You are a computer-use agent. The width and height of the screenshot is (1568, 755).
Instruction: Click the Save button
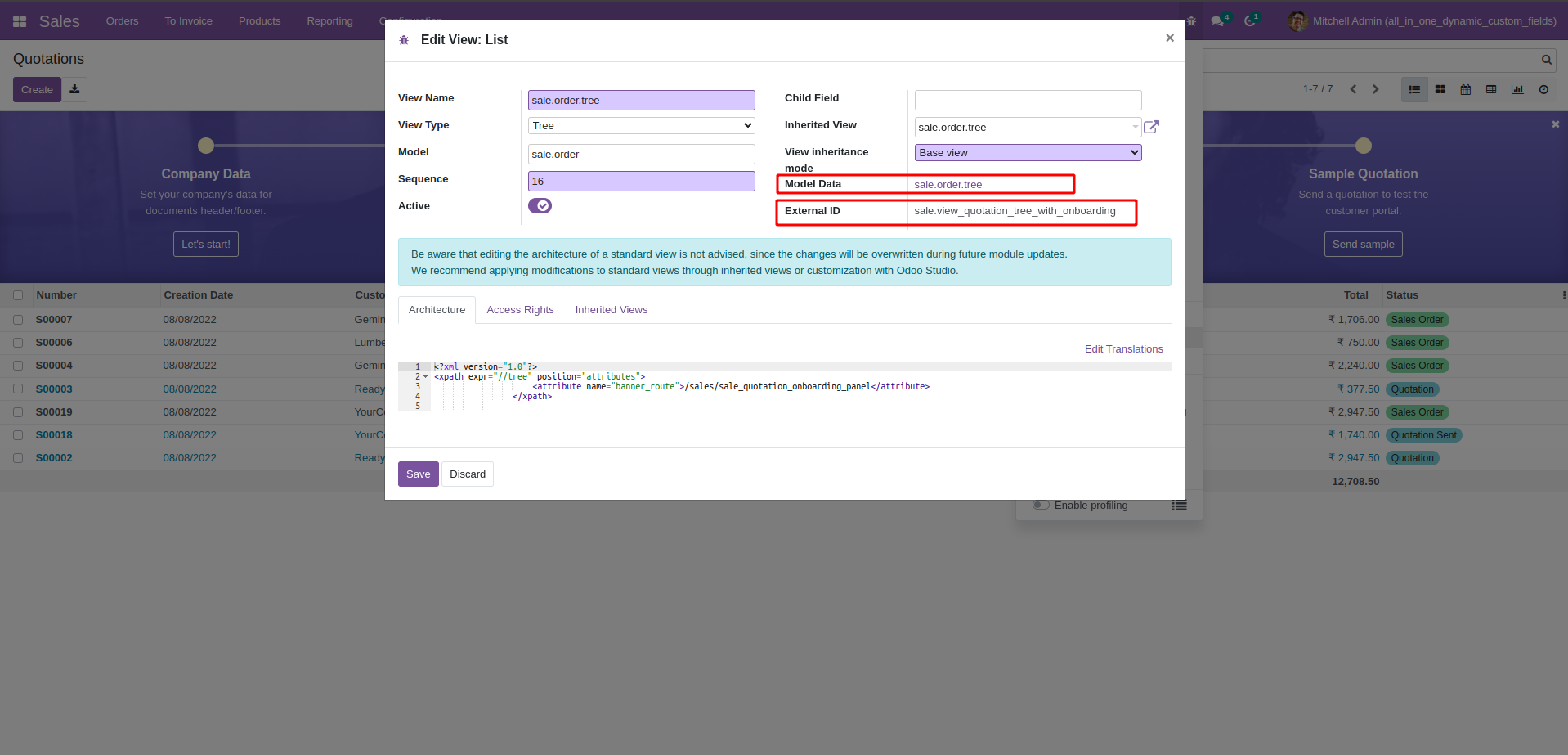pos(418,474)
